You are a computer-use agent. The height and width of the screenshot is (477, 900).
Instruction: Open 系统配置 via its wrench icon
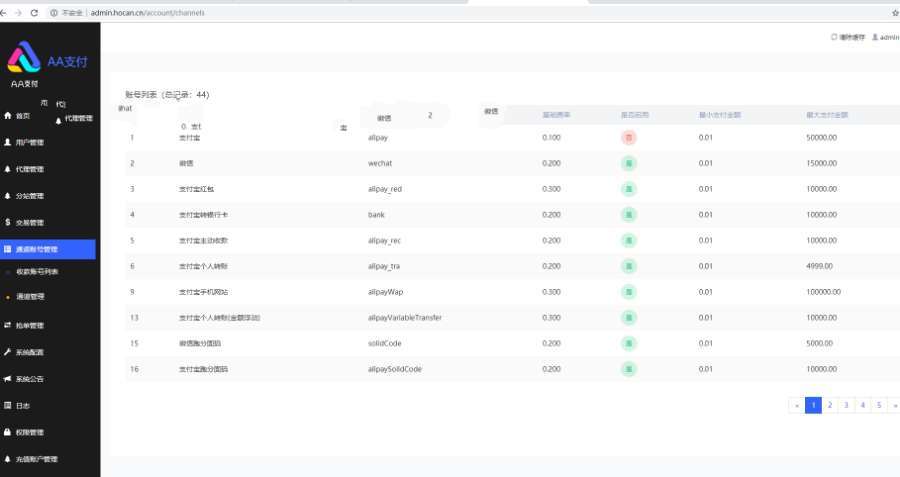coord(8,352)
